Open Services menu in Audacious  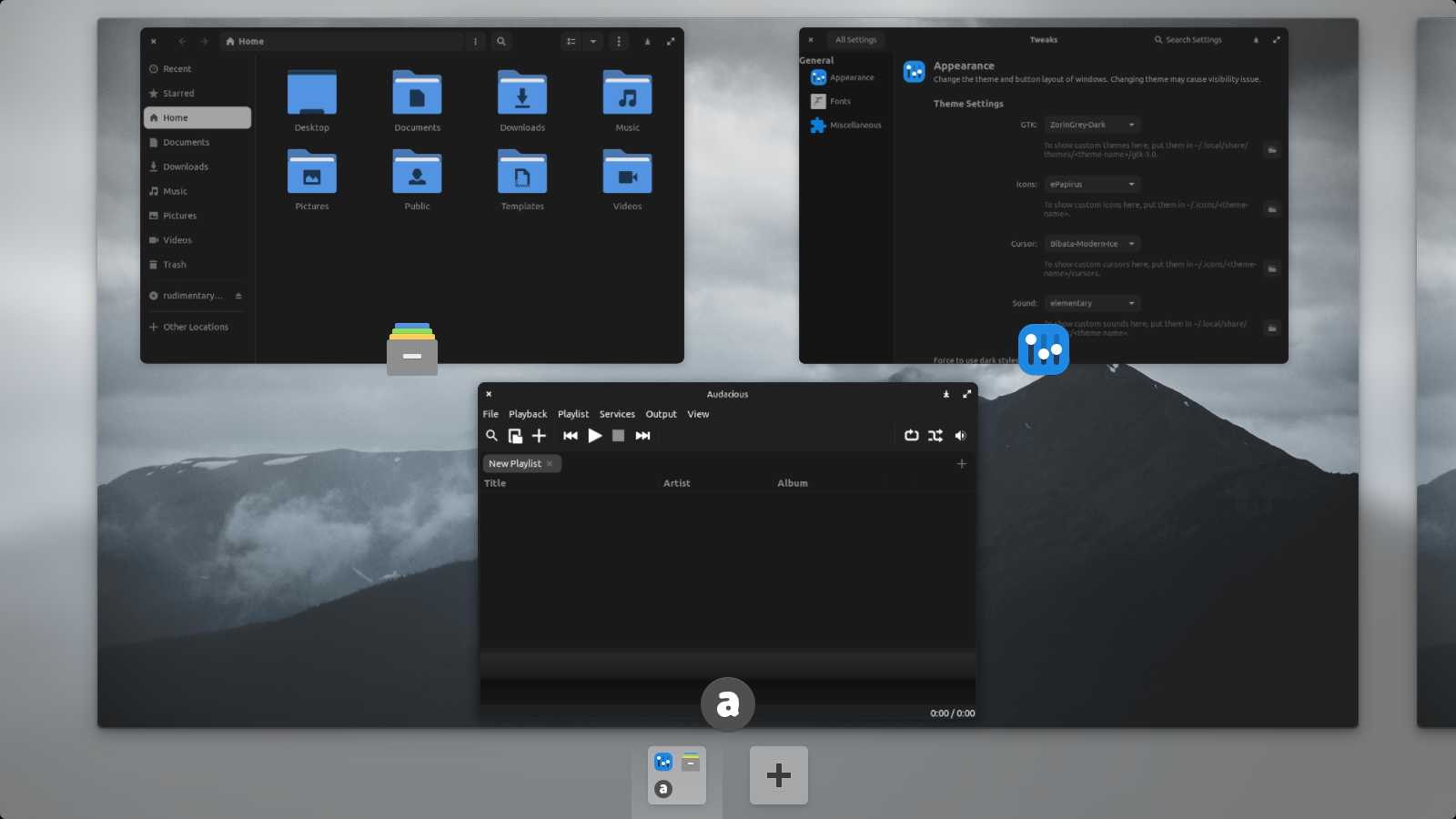[x=617, y=415]
